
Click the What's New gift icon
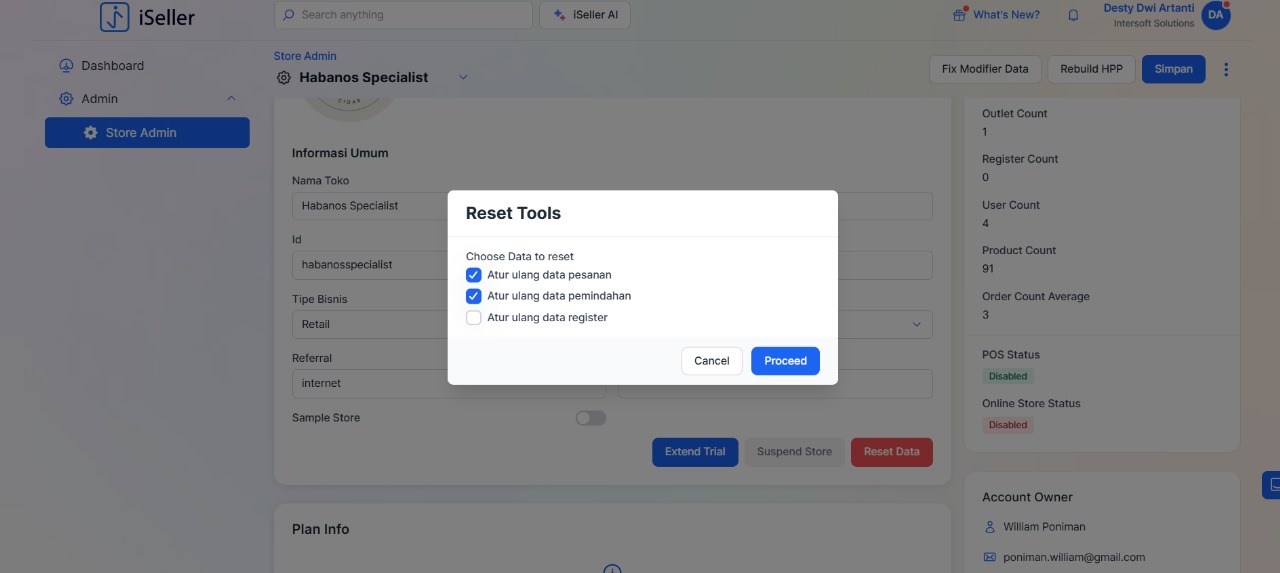pos(959,15)
